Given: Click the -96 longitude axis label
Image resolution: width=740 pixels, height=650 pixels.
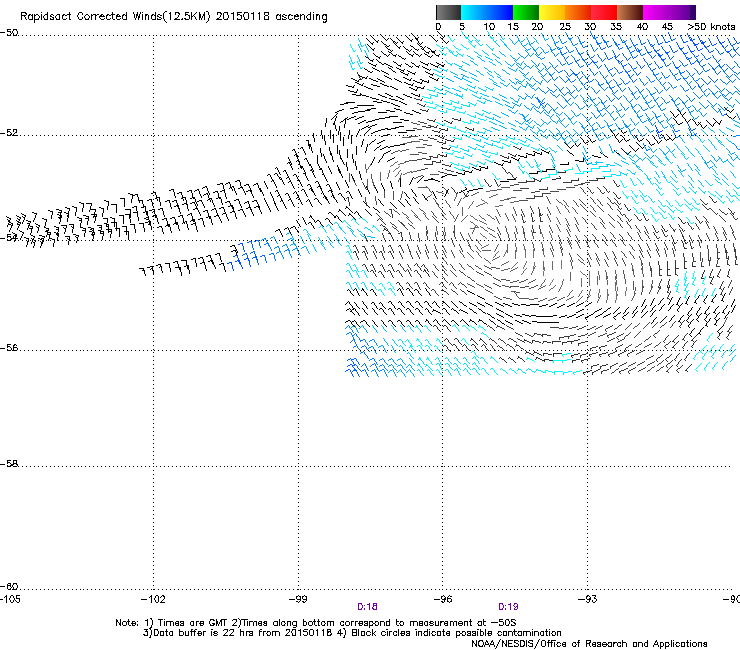Looking at the screenshot, I should pyautogui.click(x=443, y=599).
